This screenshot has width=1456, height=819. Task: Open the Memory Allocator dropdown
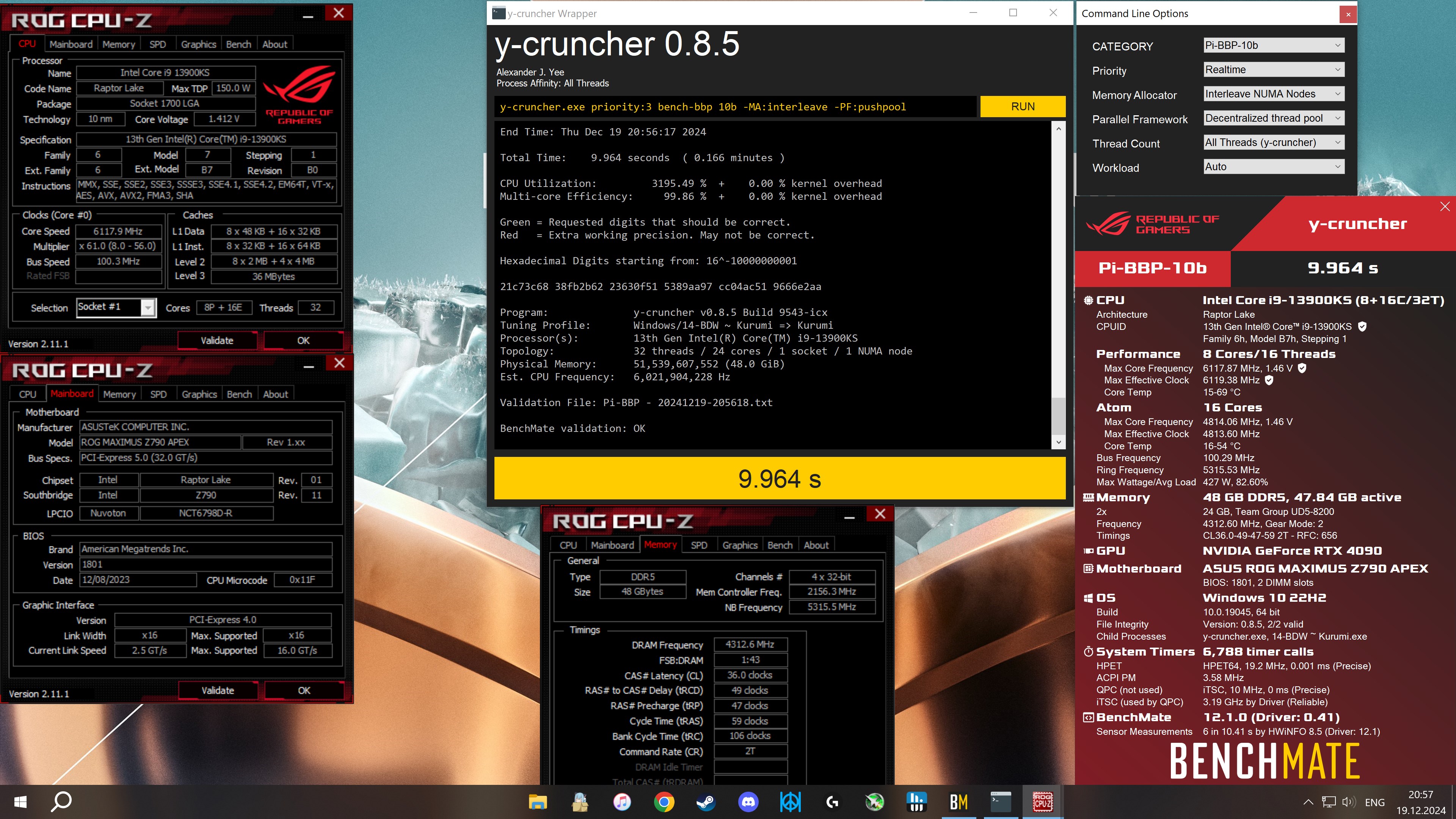pyautogui.click(x=1274, y=94)
